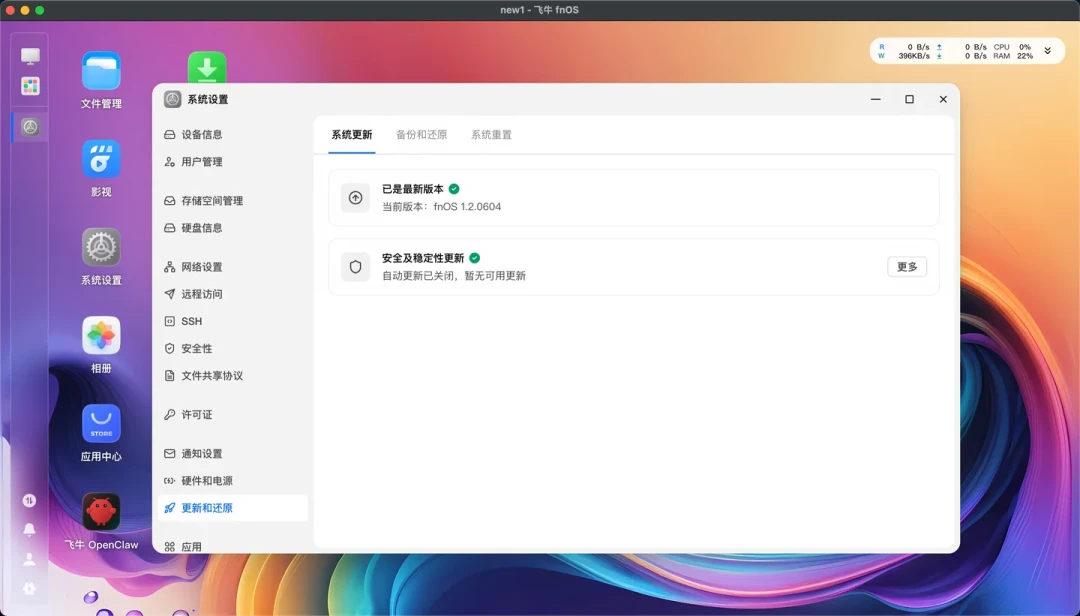Screen dimensions: 1080x616
Task: Open the 应用中心 store icon
Action: [x=101, y=424]
